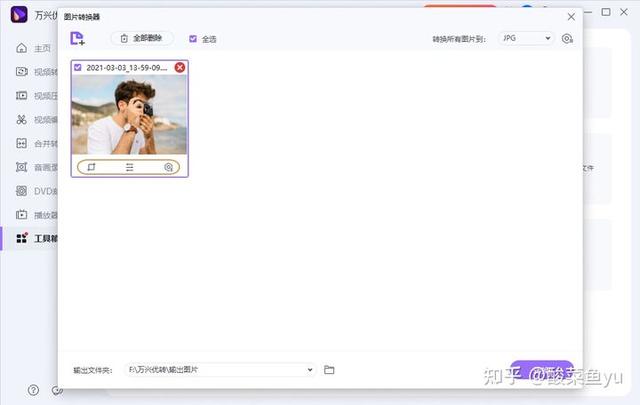The height and width of the screenshot is (405, 640).
Task: Open image settings gear under thumbnail
Action: 169,167
